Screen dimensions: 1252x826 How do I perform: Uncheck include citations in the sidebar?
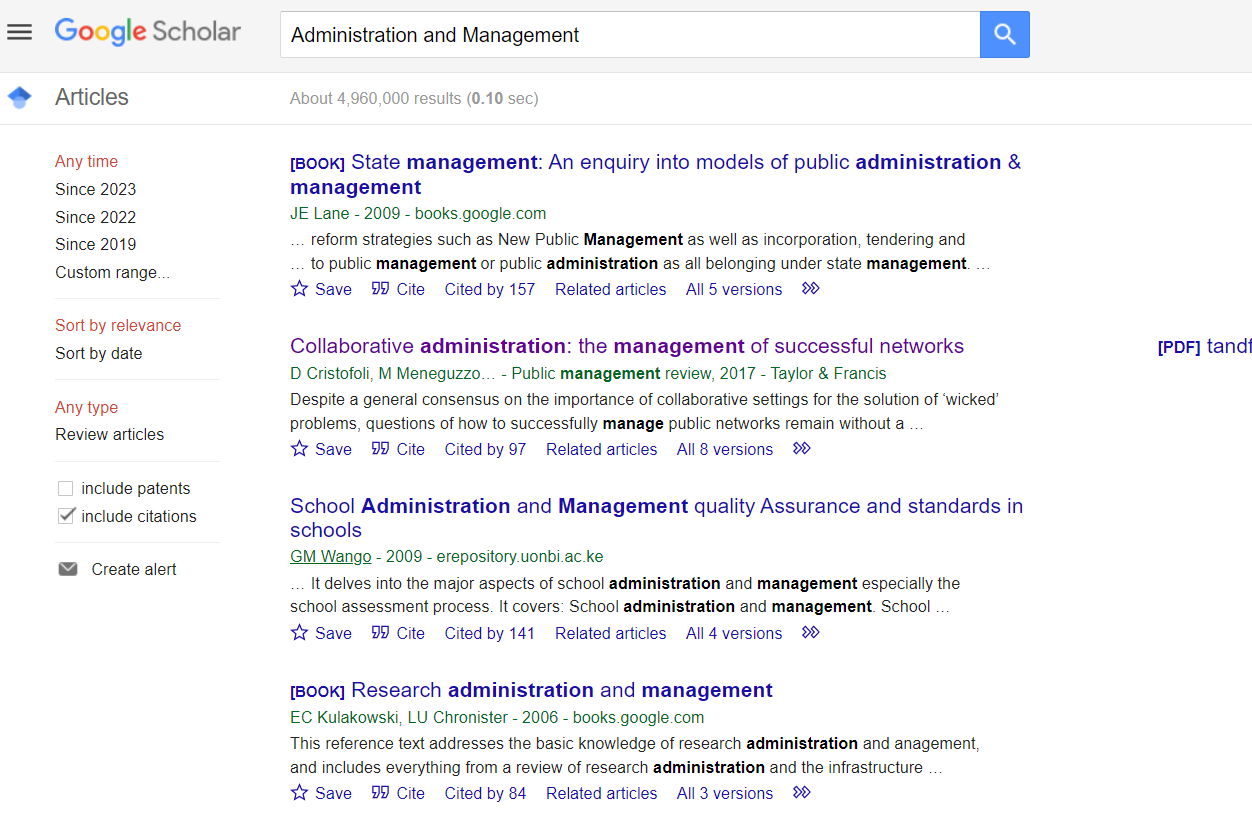click(65, 515)
